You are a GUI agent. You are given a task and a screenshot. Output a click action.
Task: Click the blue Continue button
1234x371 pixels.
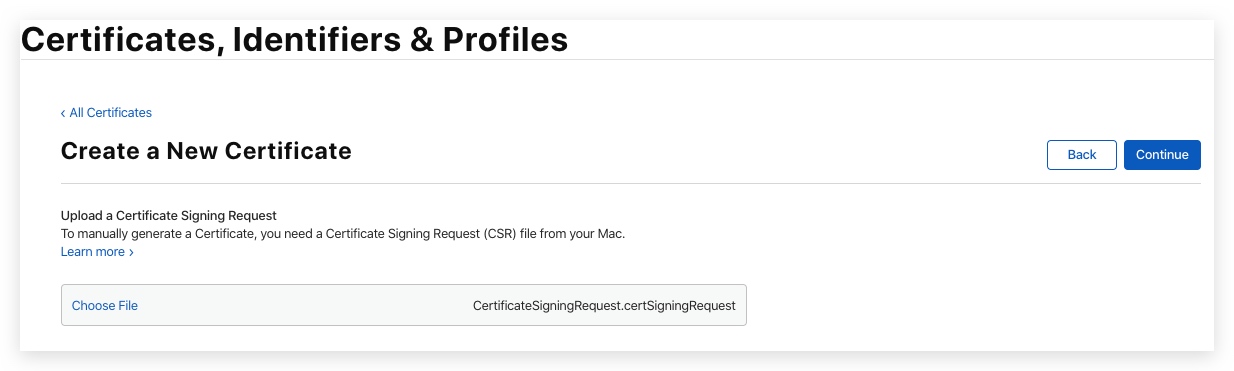(1162, 155)
